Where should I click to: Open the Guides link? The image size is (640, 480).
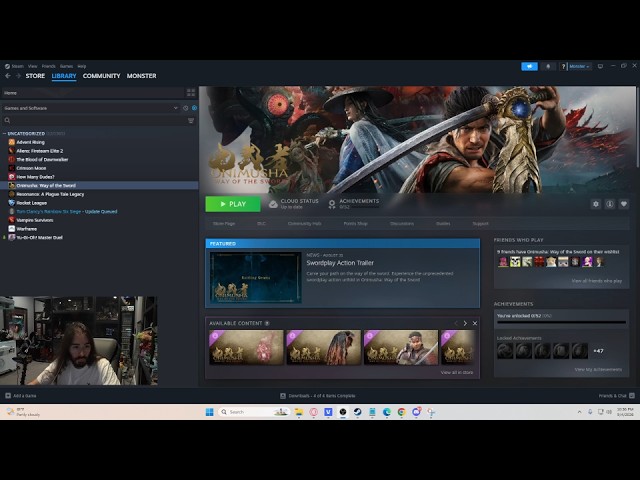(443, 224)
